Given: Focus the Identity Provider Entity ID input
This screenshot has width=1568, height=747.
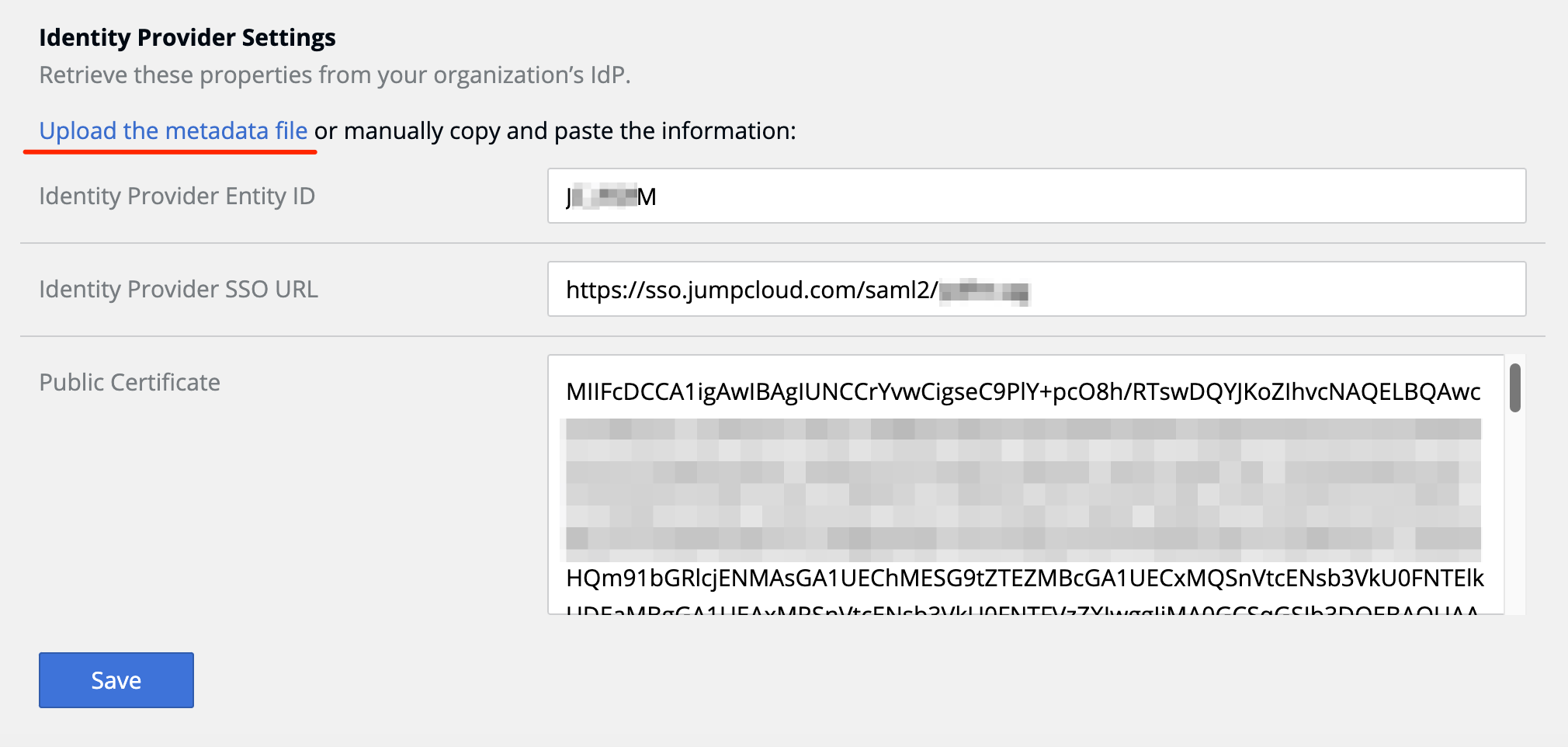Looking at the screenshot, I should (x=1036, y=196).
